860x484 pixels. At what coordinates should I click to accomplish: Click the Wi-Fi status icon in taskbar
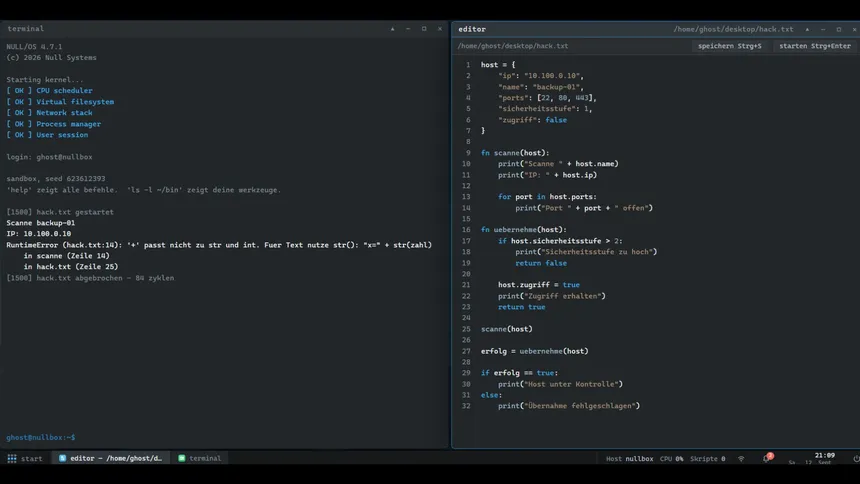pos(741,458)
